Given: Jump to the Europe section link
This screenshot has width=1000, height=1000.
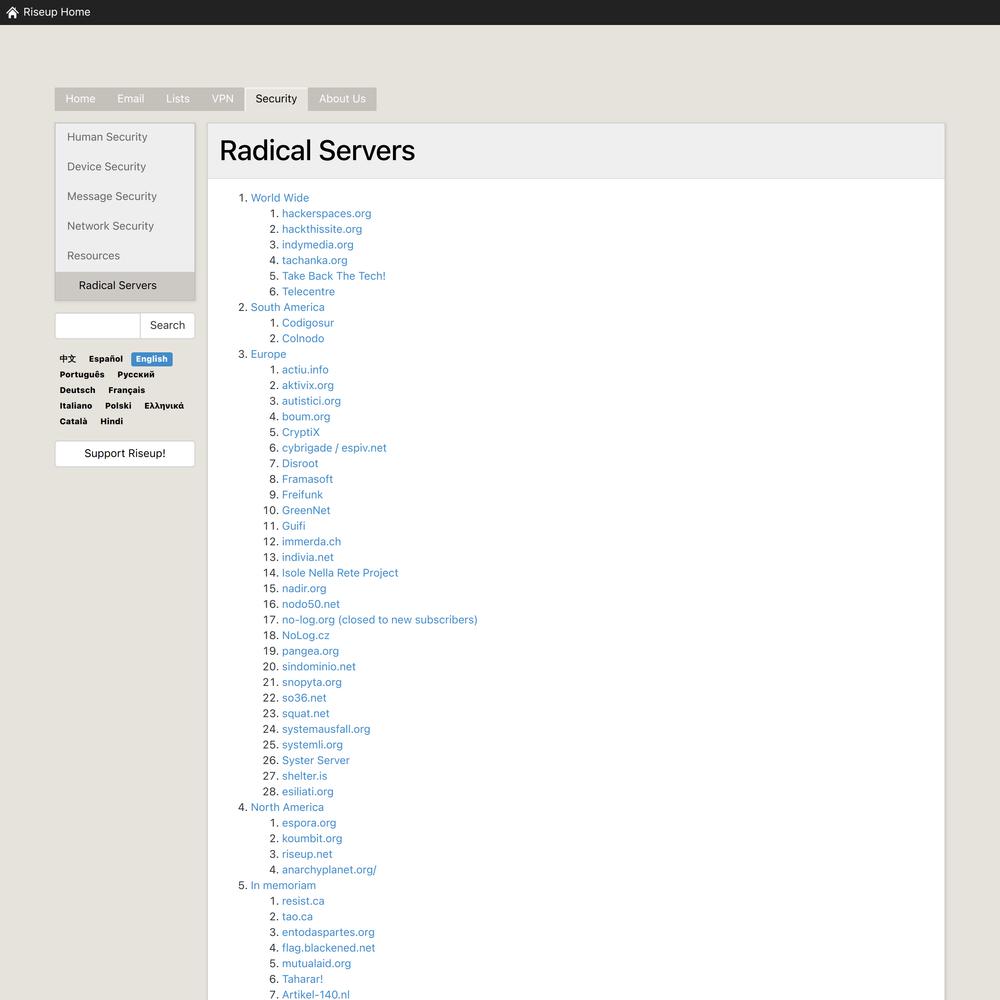Looking at the screenshot, I should click(x=268, y=354).
